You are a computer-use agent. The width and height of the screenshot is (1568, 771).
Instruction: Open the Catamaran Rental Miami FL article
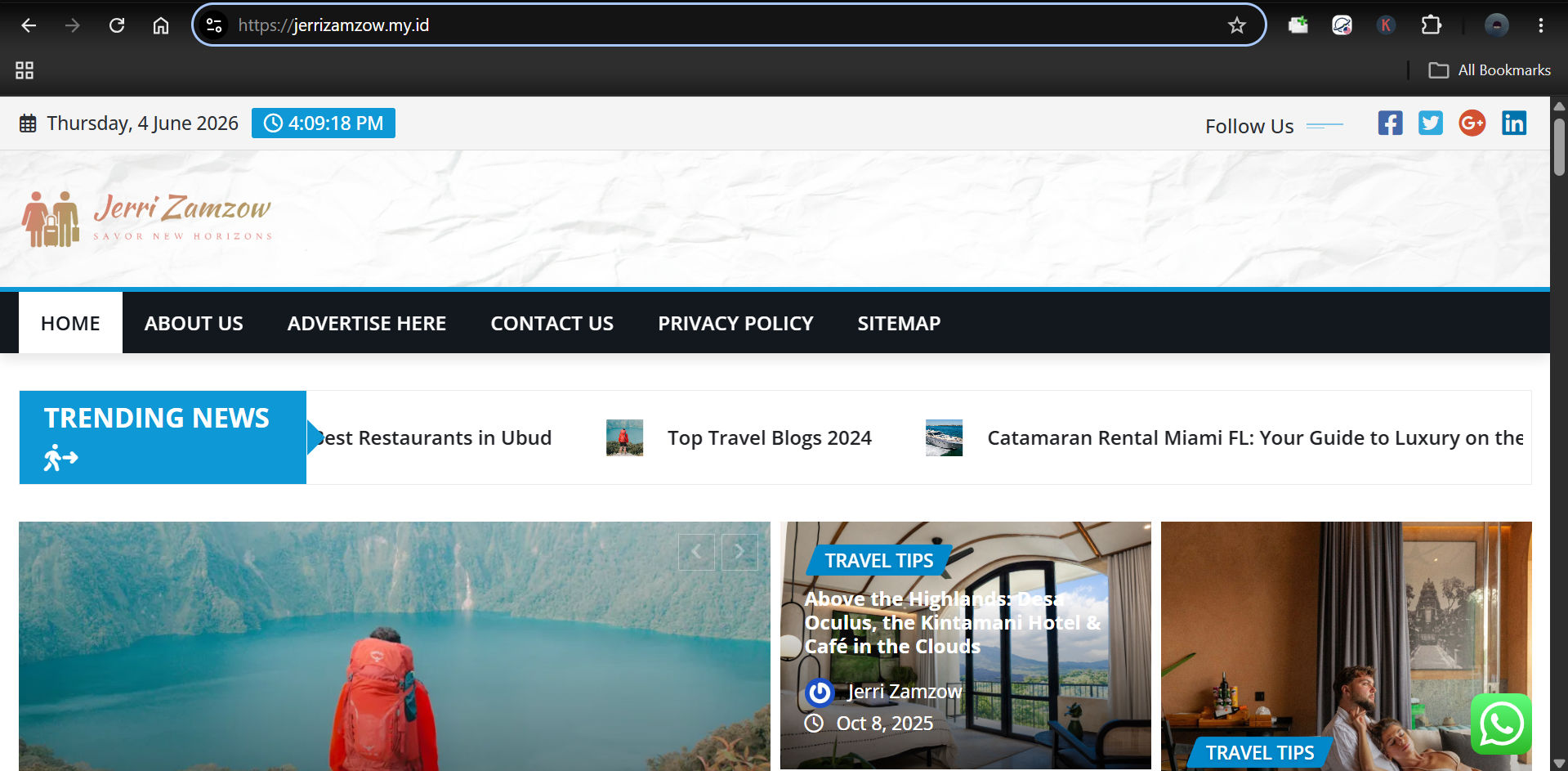(x=1255, y=438)
